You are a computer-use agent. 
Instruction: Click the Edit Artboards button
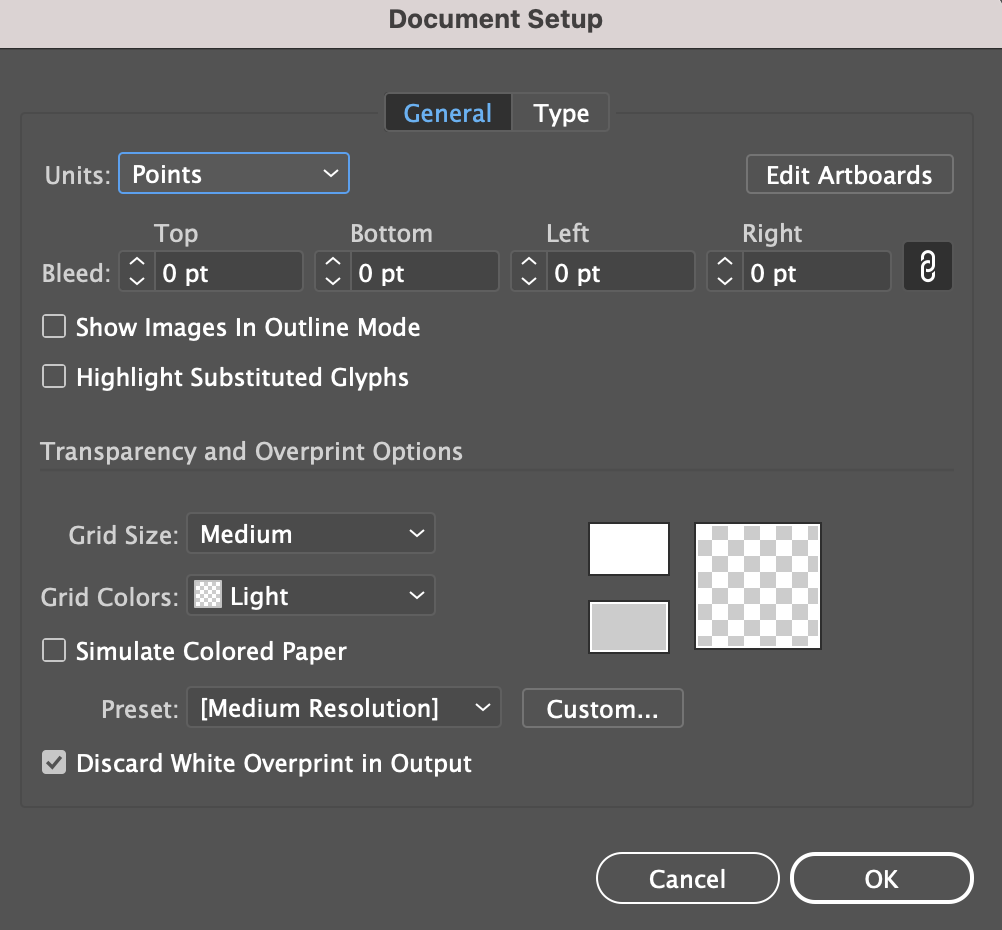pos(849,174)
